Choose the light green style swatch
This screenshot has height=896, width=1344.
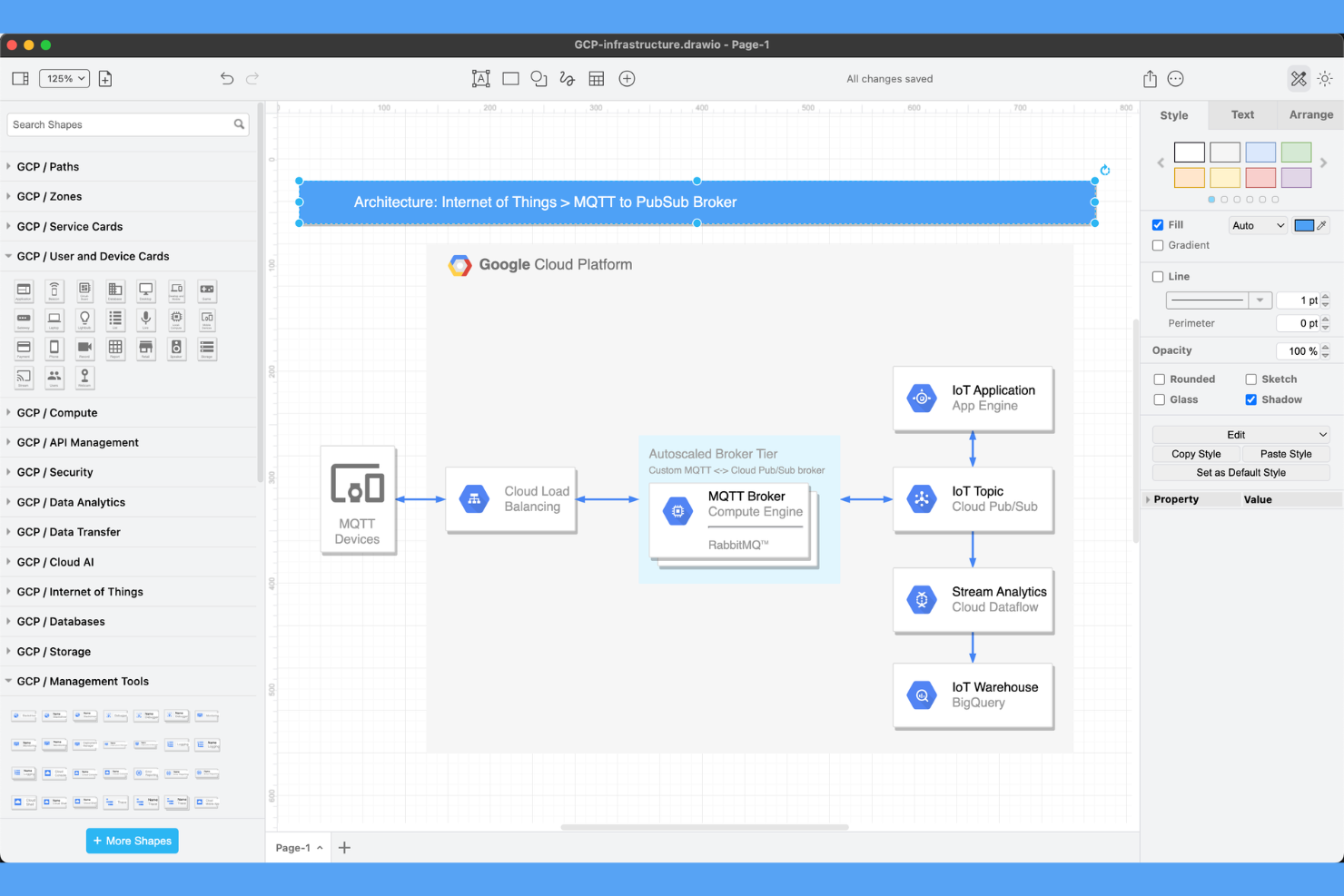click(x=1296, y=153)
